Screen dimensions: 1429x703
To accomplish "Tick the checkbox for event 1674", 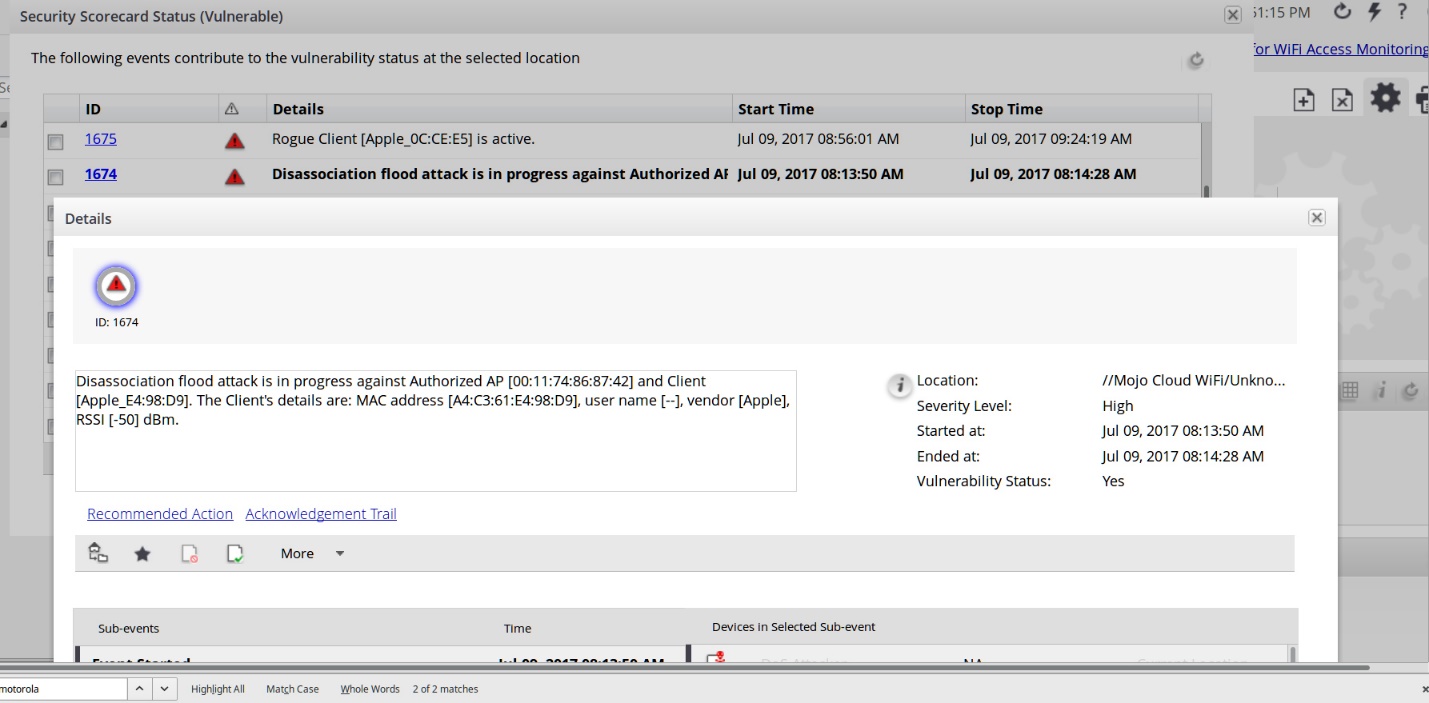I will 56,177.
